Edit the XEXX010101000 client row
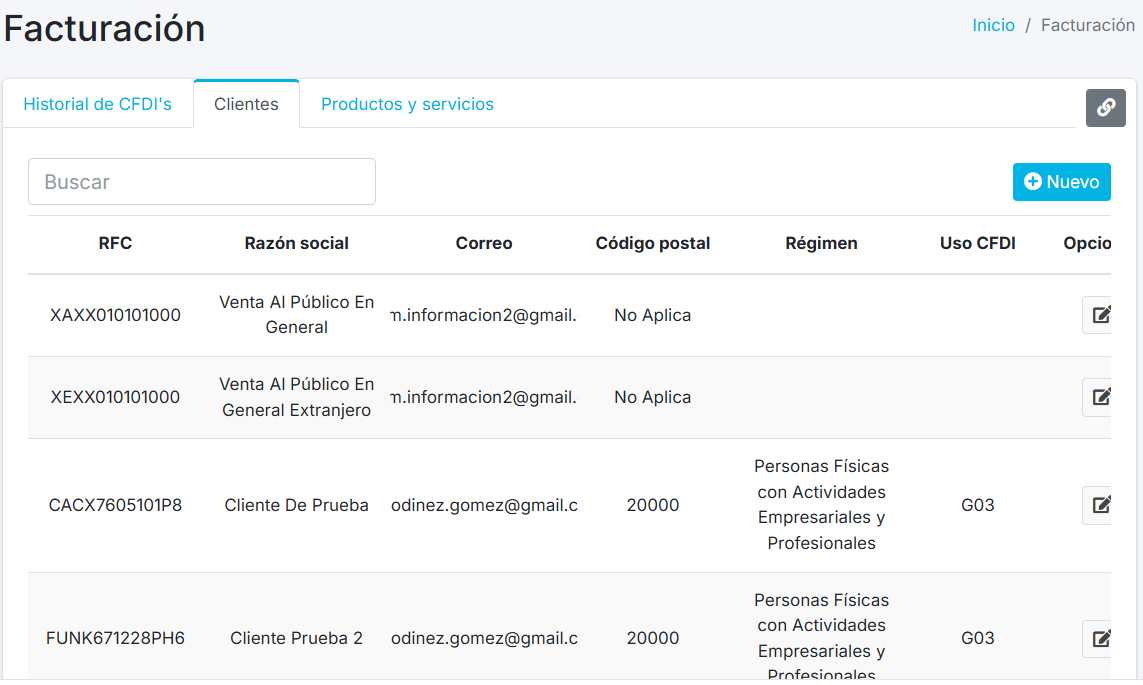 coord(1099,397)
